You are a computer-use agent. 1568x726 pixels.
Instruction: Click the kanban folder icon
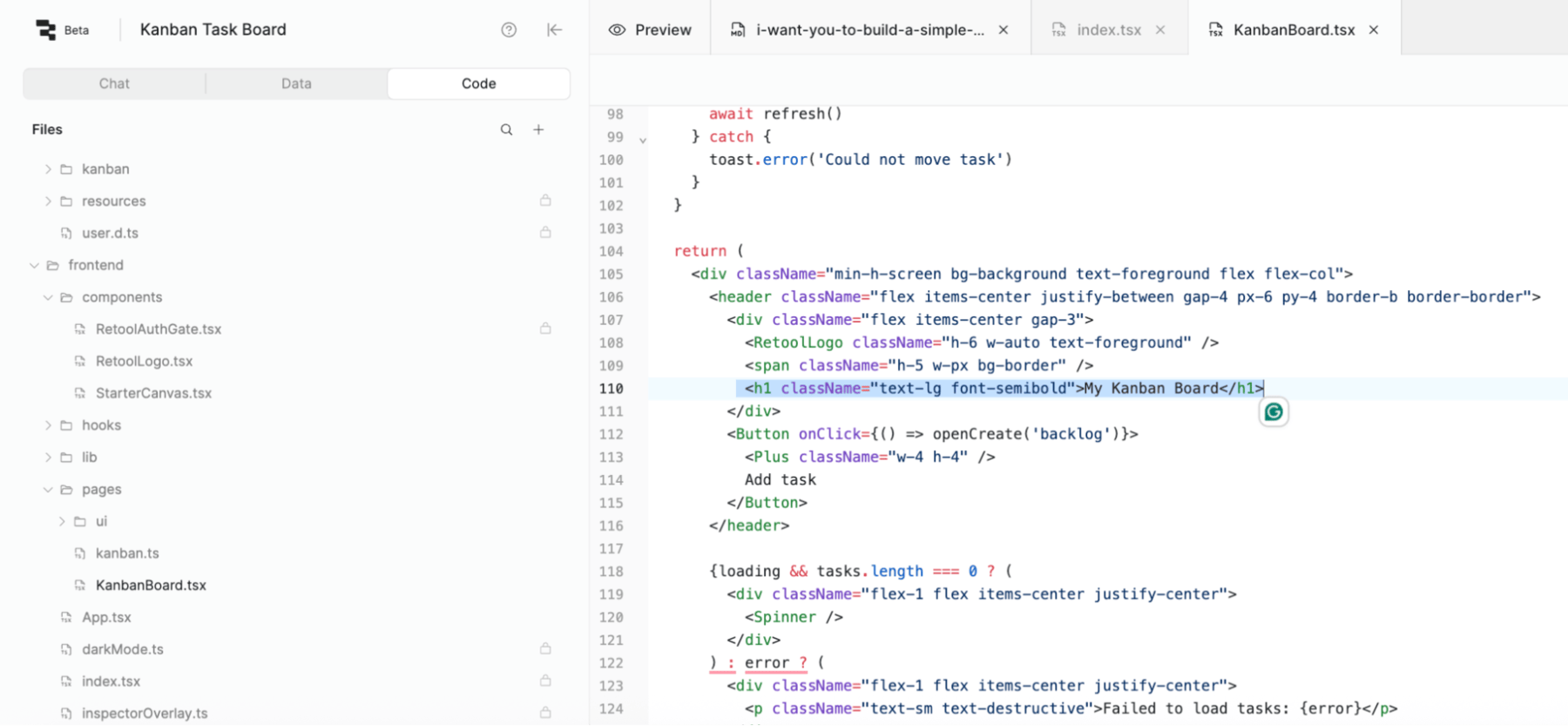66,169
